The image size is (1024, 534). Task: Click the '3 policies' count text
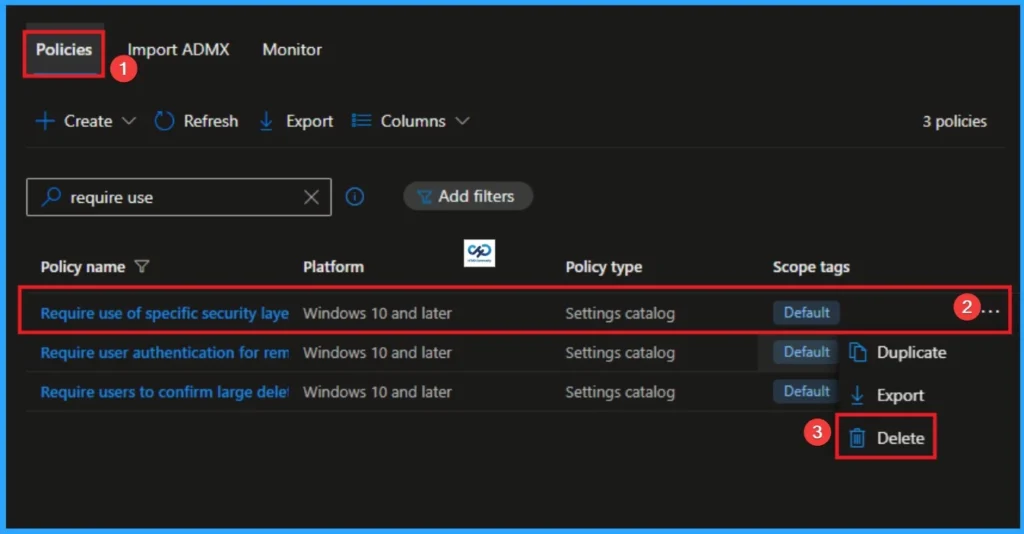click(954, 121)
